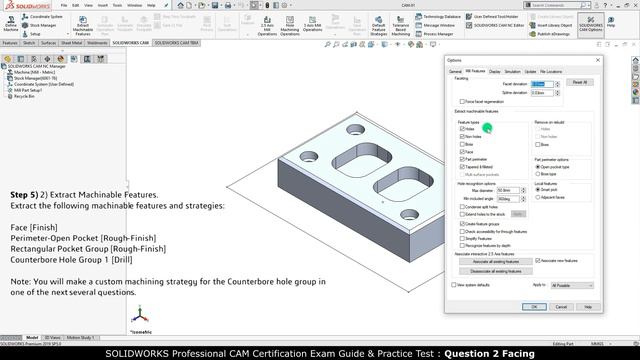Toggle Create feature groups checkbox
This screenshot has height=360, width=640.
(462, 224)
